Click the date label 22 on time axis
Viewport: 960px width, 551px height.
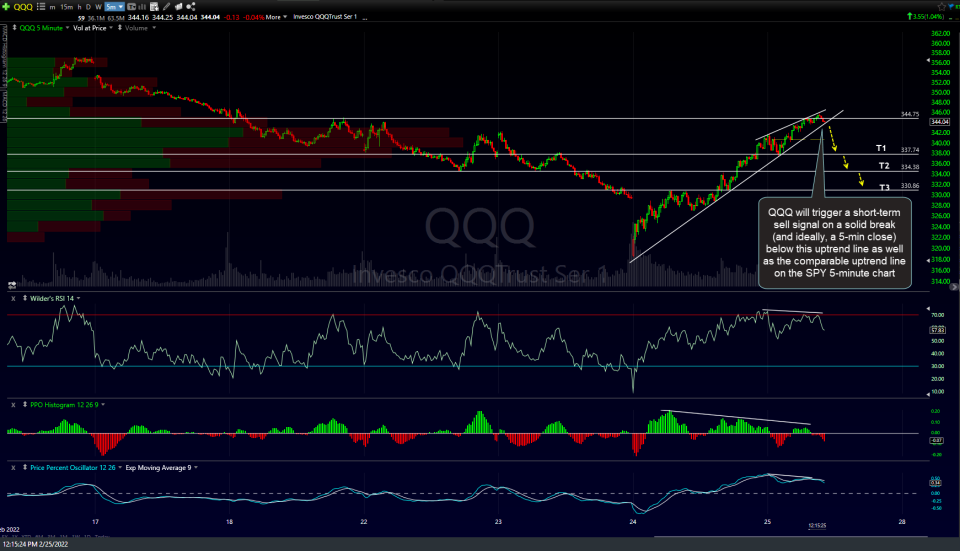click(x=364, y=522)
